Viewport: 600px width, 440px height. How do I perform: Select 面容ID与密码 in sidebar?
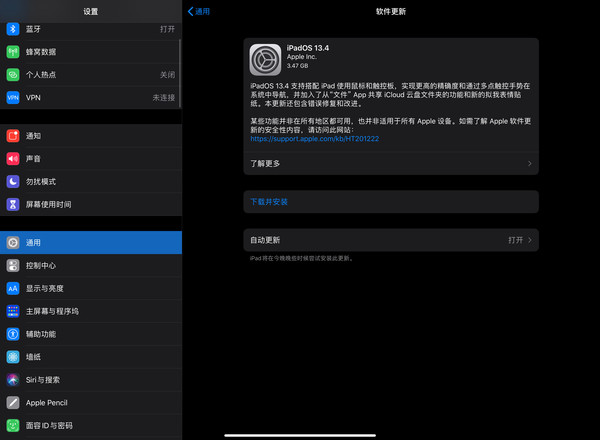pyautogui.click(x=91, y=425)
